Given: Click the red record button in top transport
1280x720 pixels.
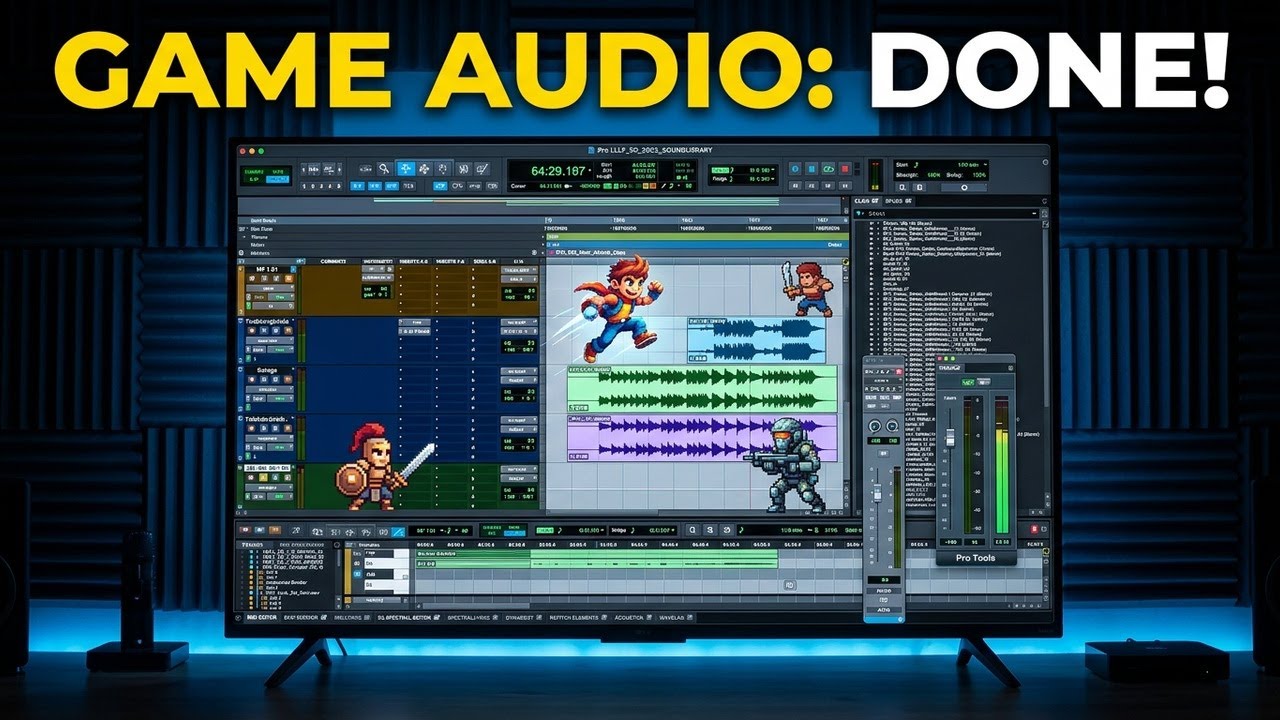Looking at the screenshot, I should pyautogui.click(x=844, y=169).
